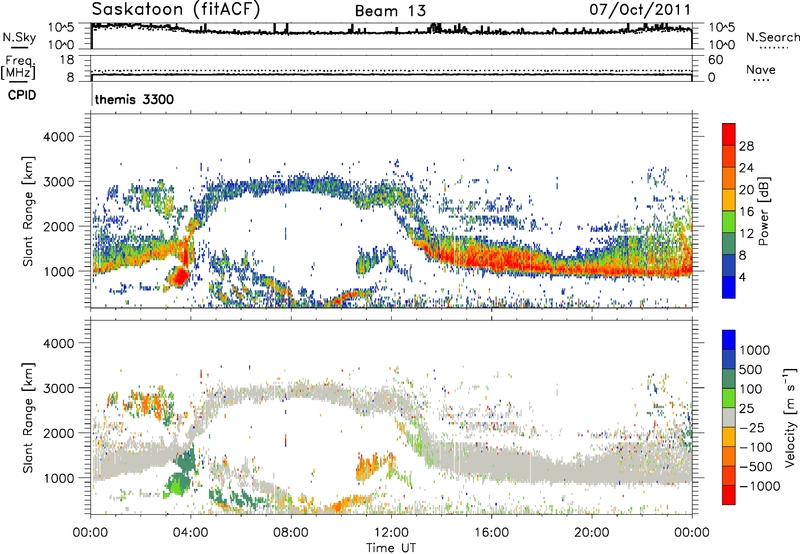Click the "12" label on Power colorbar

click(x=746, y=234)
